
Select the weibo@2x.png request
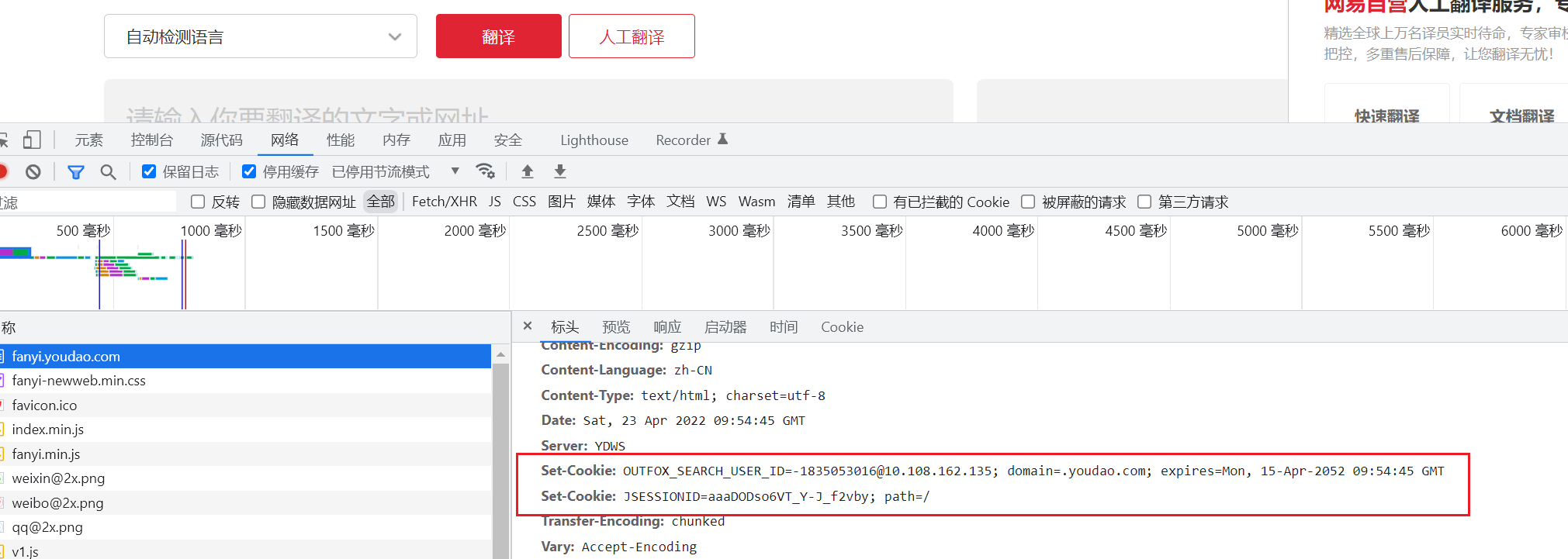[x=245, y=502]
